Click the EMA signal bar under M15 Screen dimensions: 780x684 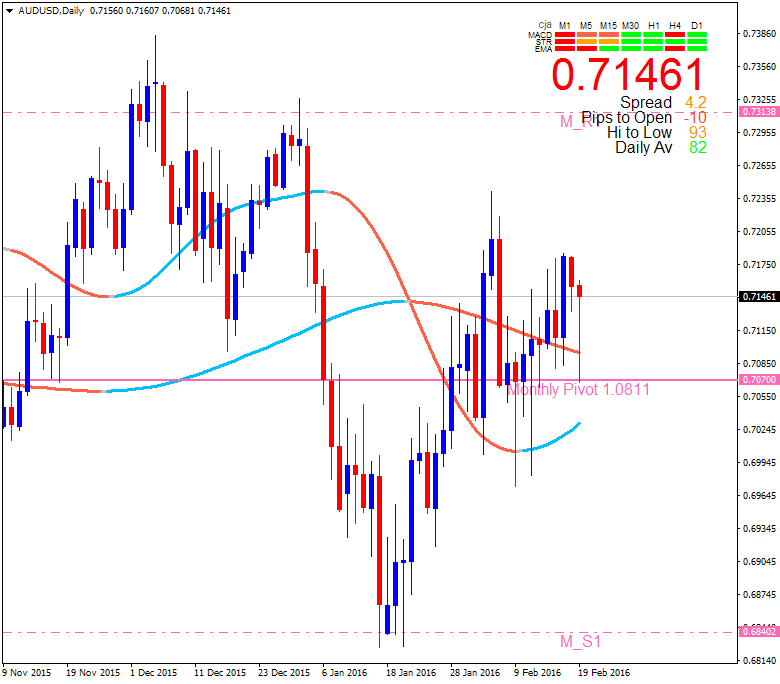tap(609, 49)
